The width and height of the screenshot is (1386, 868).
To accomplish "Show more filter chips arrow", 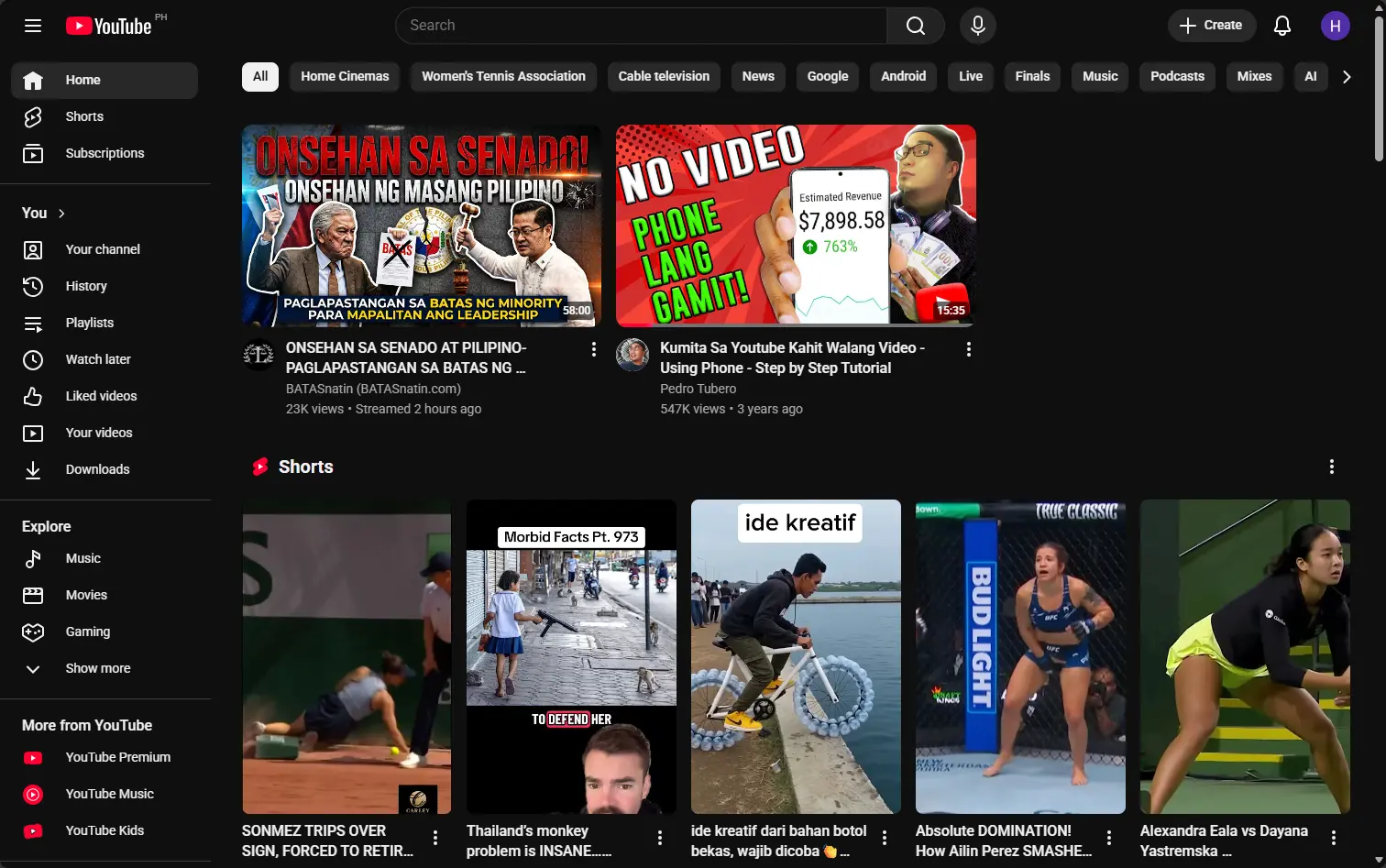I will point(1347,77).
